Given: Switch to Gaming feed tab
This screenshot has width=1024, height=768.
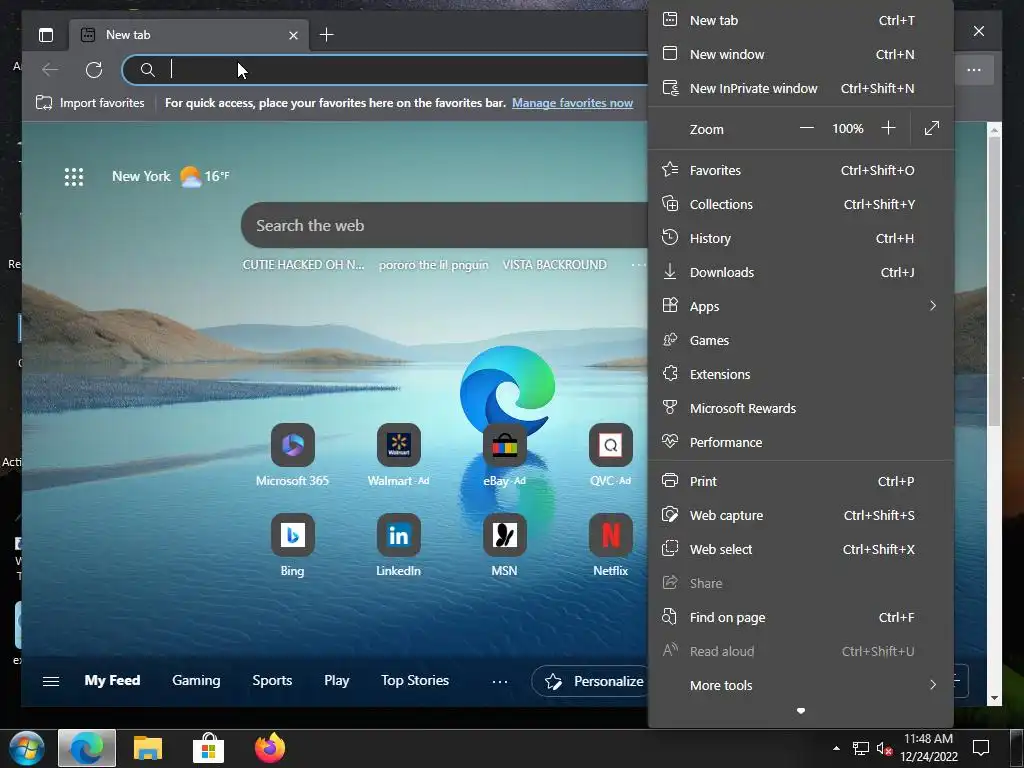Looking at the screenshot, I should (x=196, y=680).
